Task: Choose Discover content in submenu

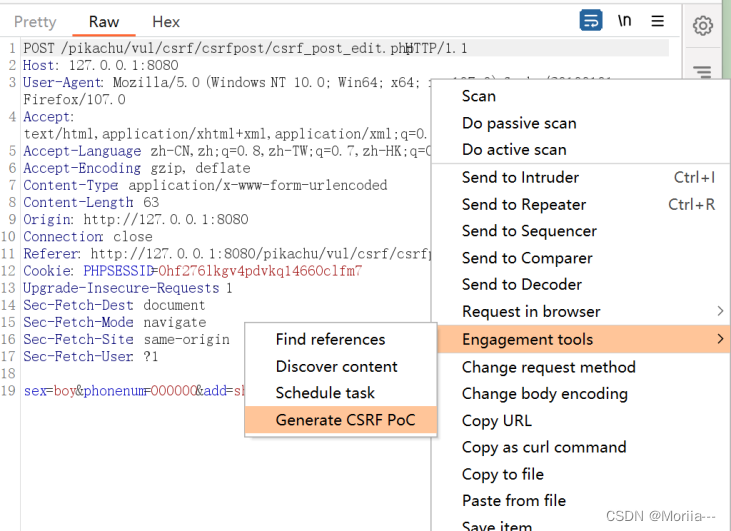Action: [x=341, y=366]
